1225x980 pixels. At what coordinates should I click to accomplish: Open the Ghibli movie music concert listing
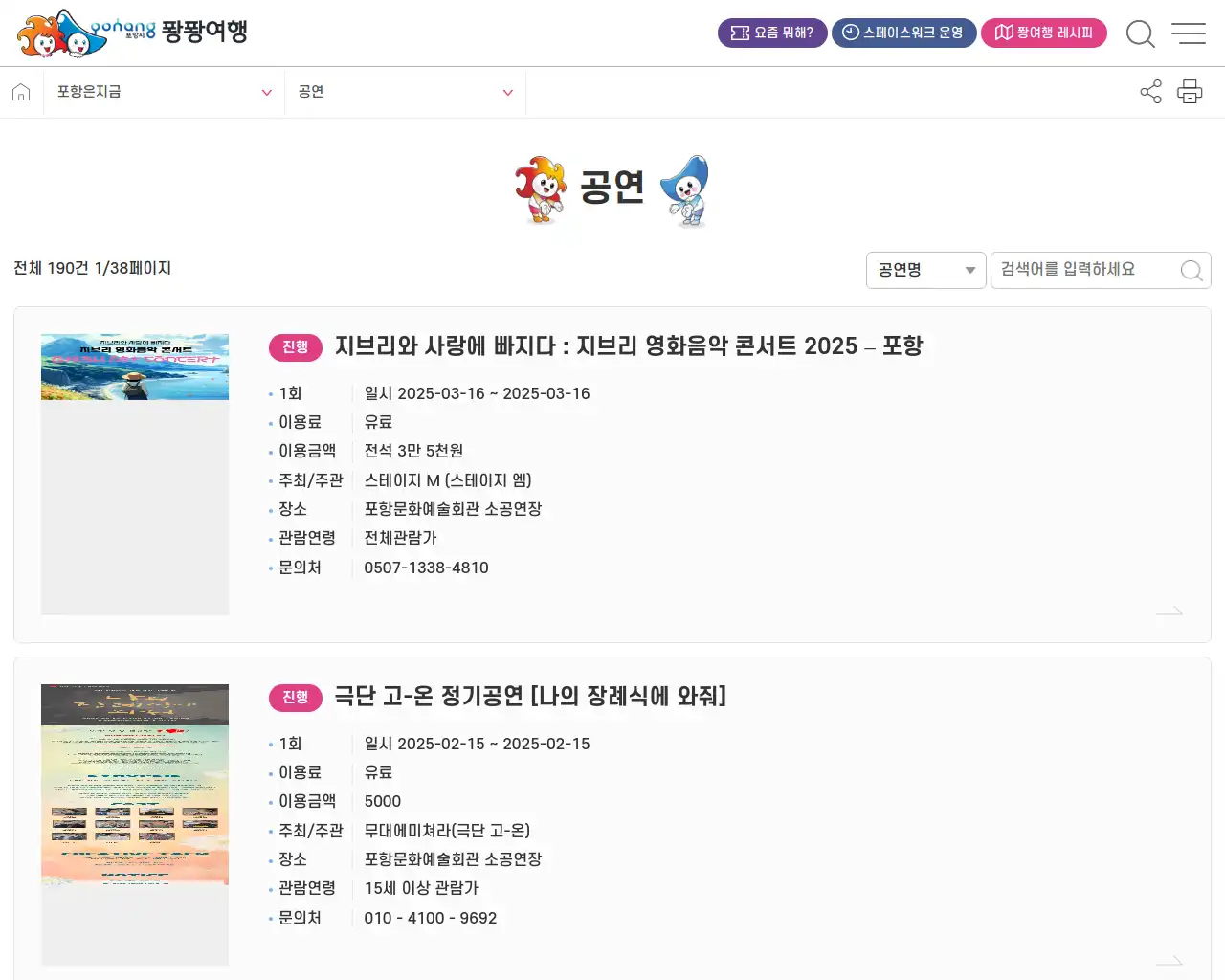[x=629, y=346]
